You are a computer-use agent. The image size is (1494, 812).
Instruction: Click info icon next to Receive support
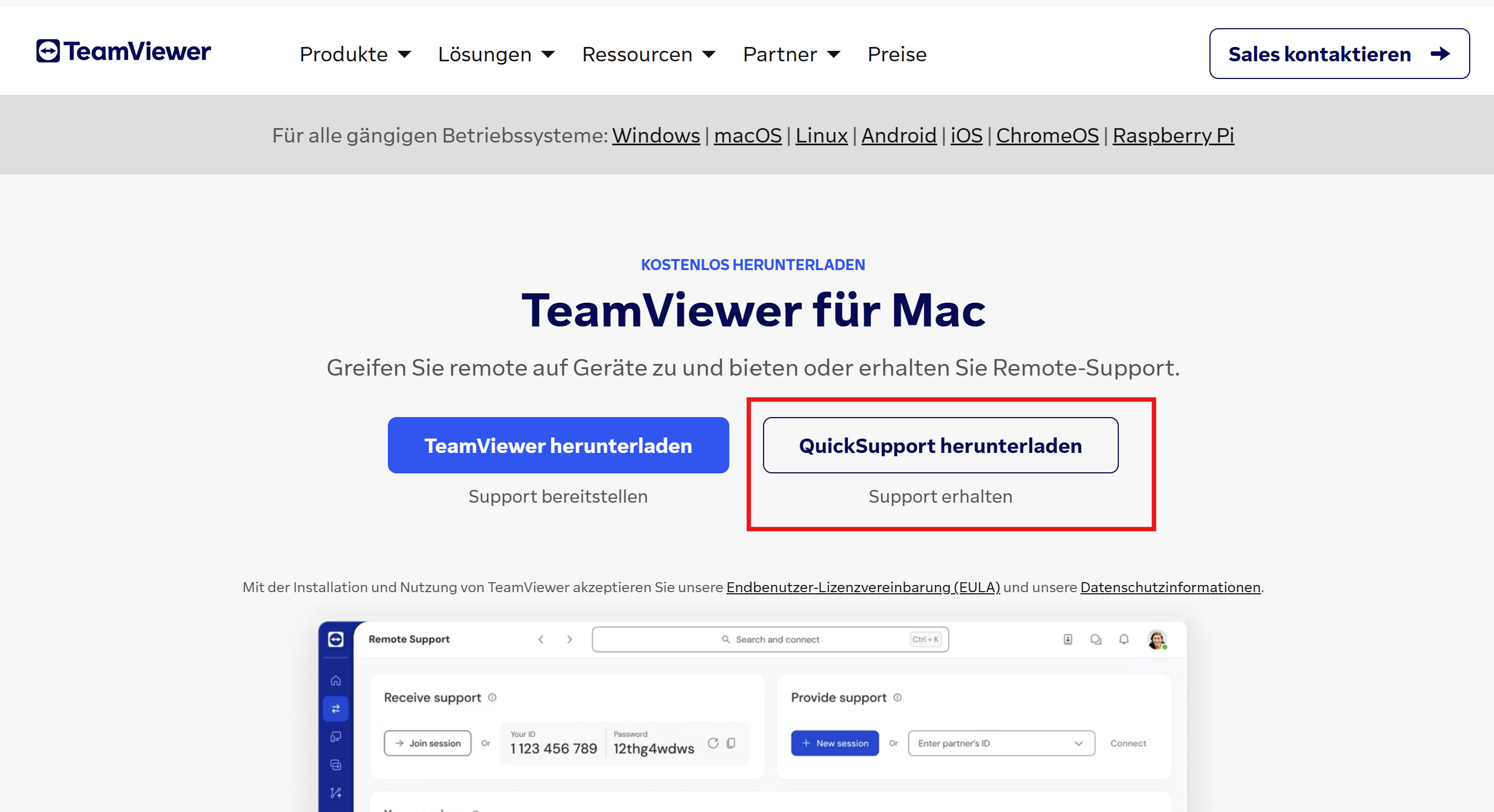[x=492, y=697]
